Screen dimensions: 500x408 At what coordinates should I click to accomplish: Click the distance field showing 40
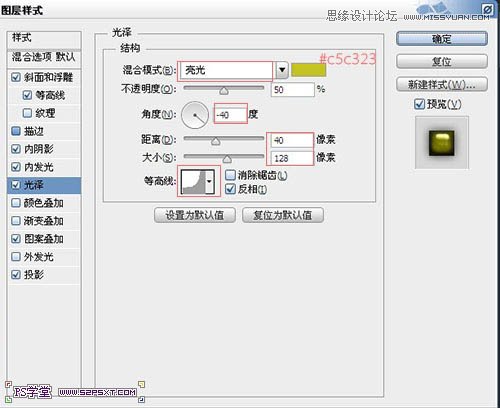291,140
